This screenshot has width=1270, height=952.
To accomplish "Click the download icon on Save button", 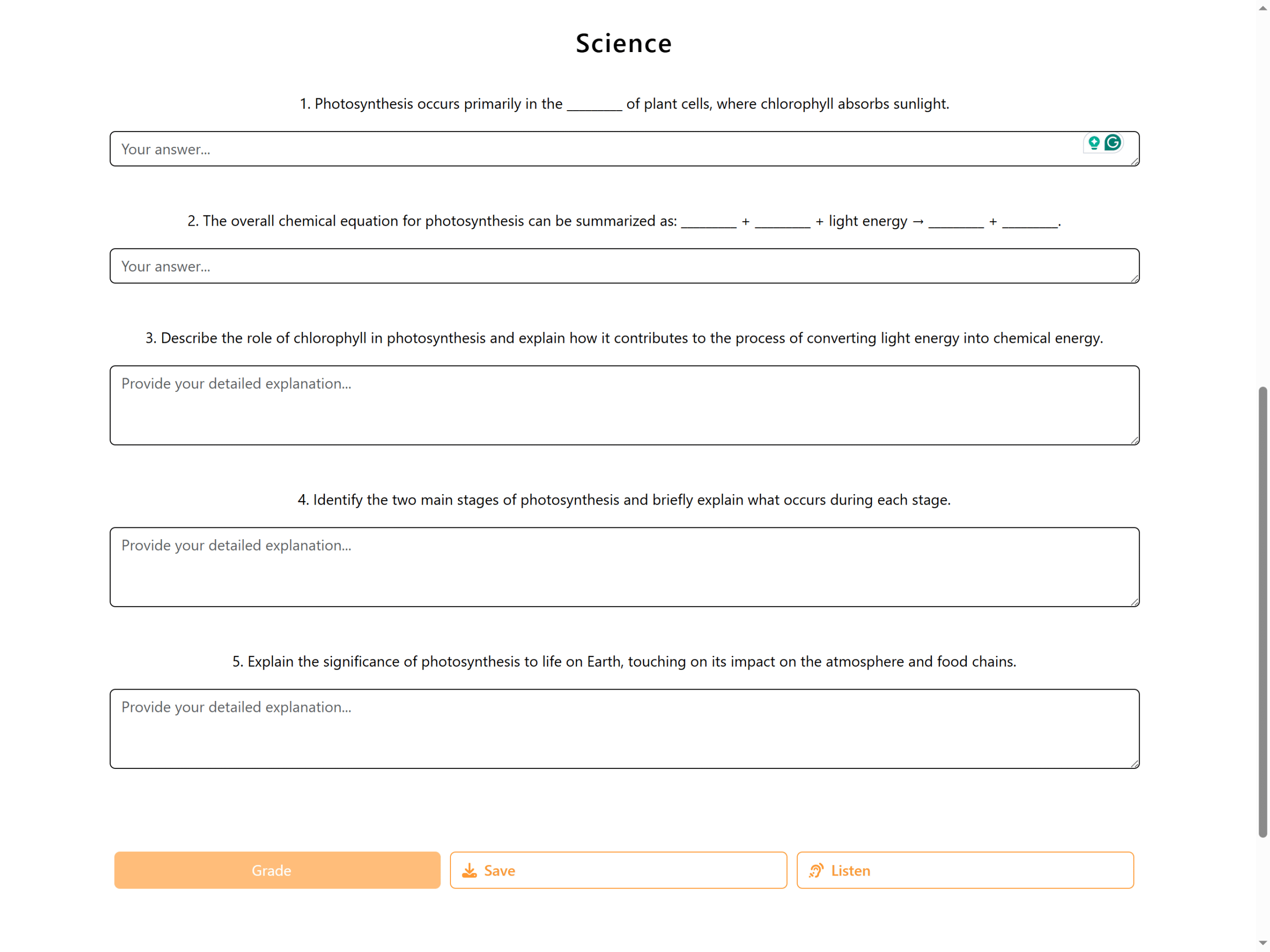I will [470, 871].
